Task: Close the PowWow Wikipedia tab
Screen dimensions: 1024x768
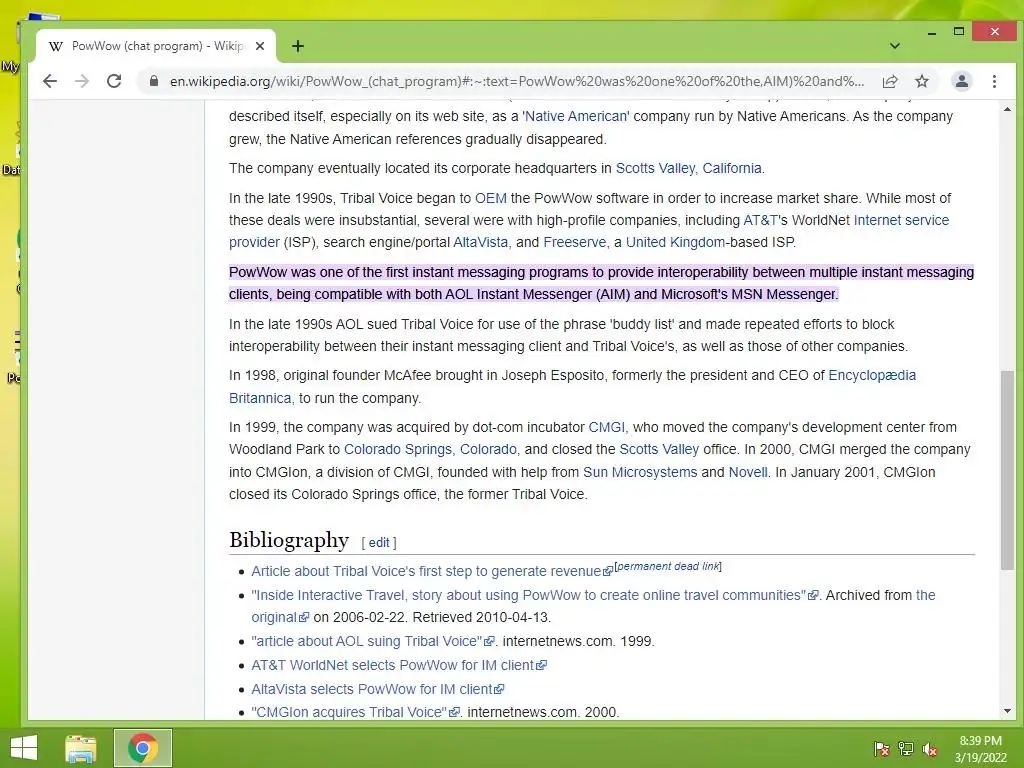Action: (x=260, y=46)
